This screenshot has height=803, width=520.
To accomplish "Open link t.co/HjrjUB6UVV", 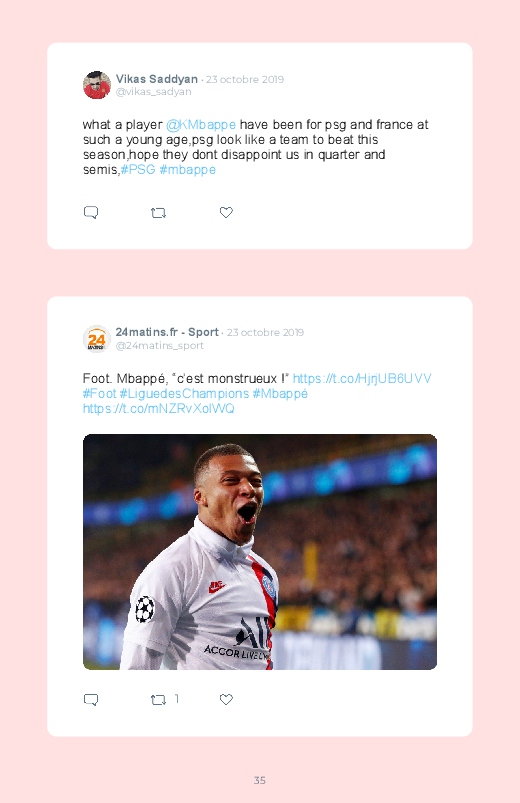I will [x=362, y=378].
